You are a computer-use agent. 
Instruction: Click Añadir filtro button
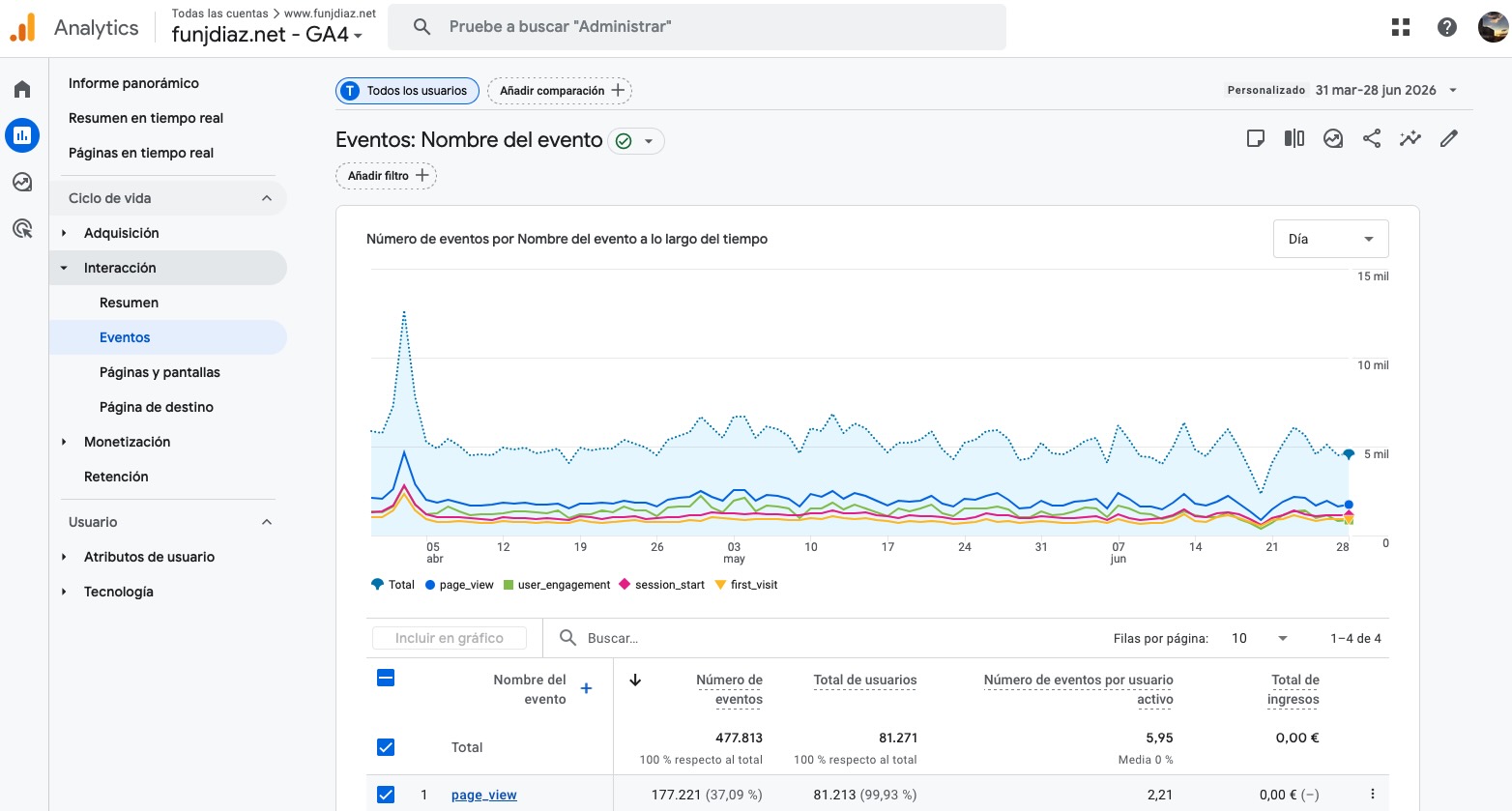(386, 176)
